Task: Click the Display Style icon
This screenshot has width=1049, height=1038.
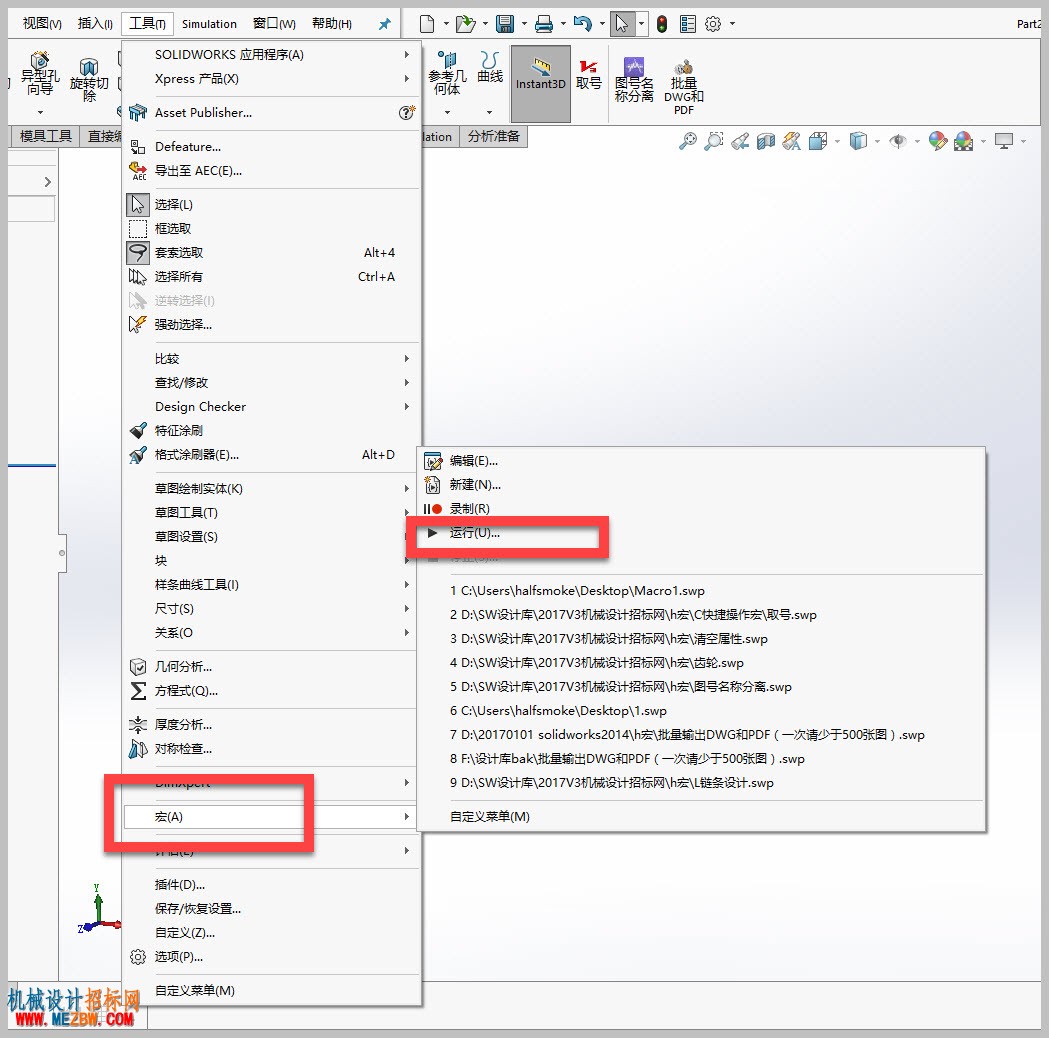Action: 858,141
